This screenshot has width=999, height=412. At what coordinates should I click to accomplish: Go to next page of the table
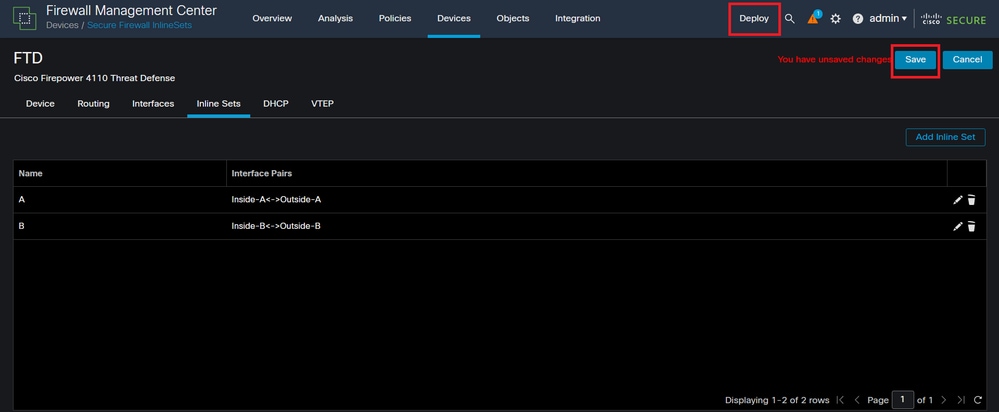click(x=944, y=400)
